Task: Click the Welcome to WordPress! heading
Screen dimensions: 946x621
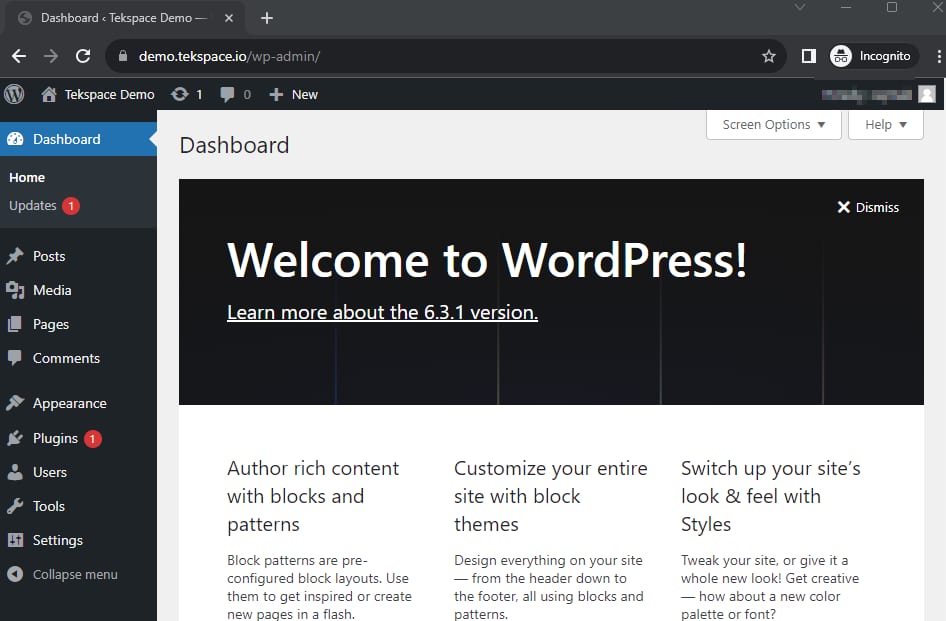Action: tap(487, 260)
